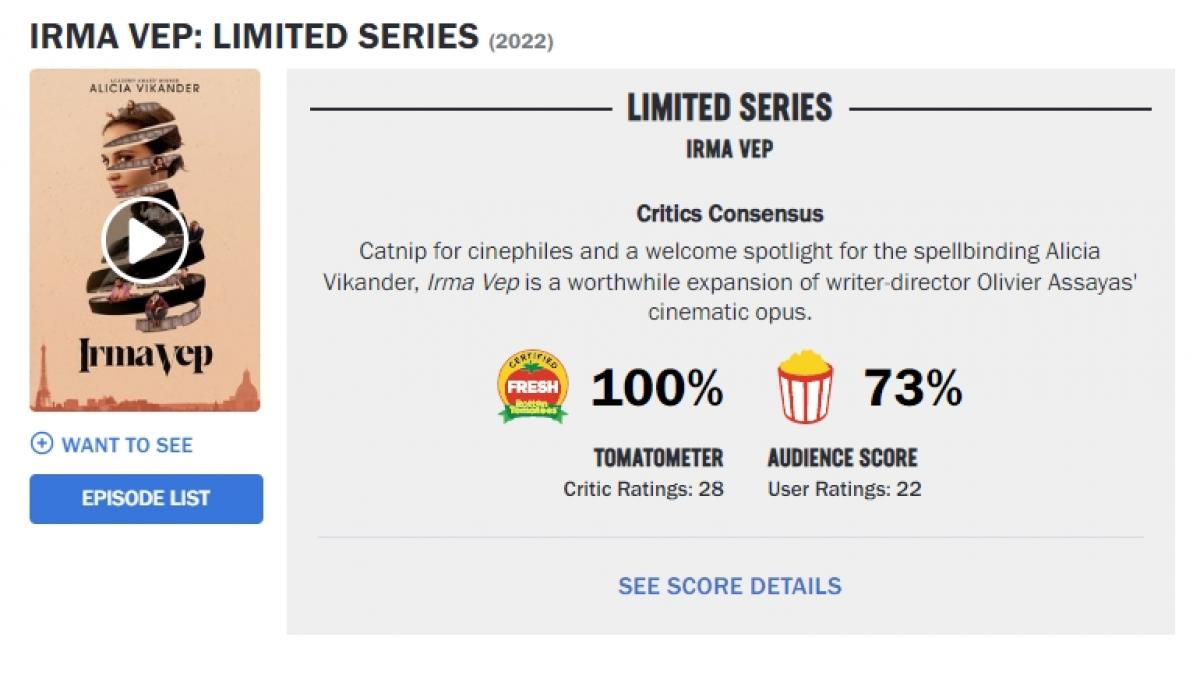The width and height of the screenshot is (1200, 680).
Task: Play the Irma Vep trailer on poster
Action: (x=145, y=240)
